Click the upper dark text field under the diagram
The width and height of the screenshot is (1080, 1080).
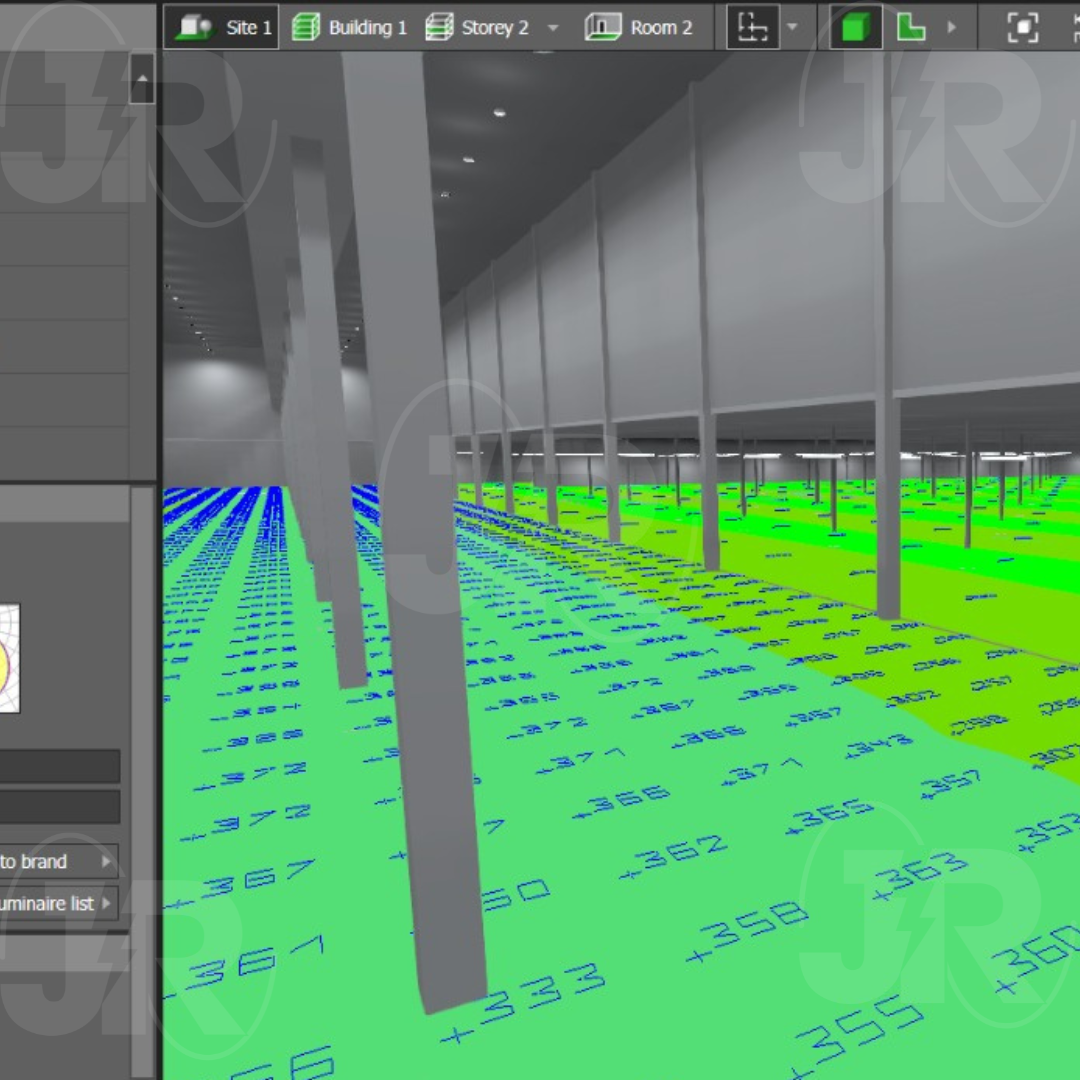pos(60,766)
